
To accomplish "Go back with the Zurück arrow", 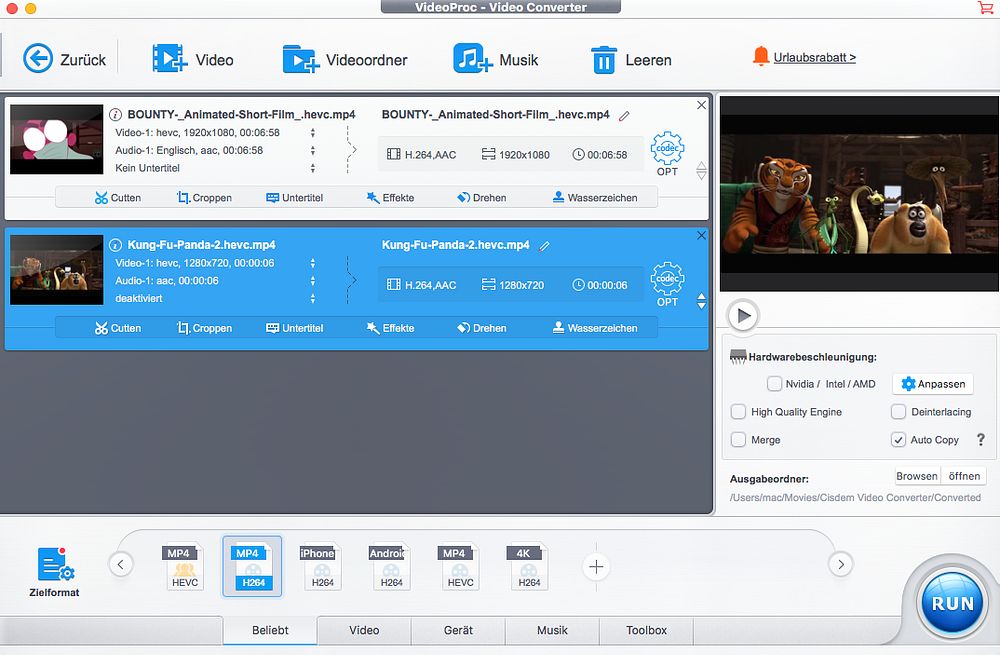I will tap(38, 59).
